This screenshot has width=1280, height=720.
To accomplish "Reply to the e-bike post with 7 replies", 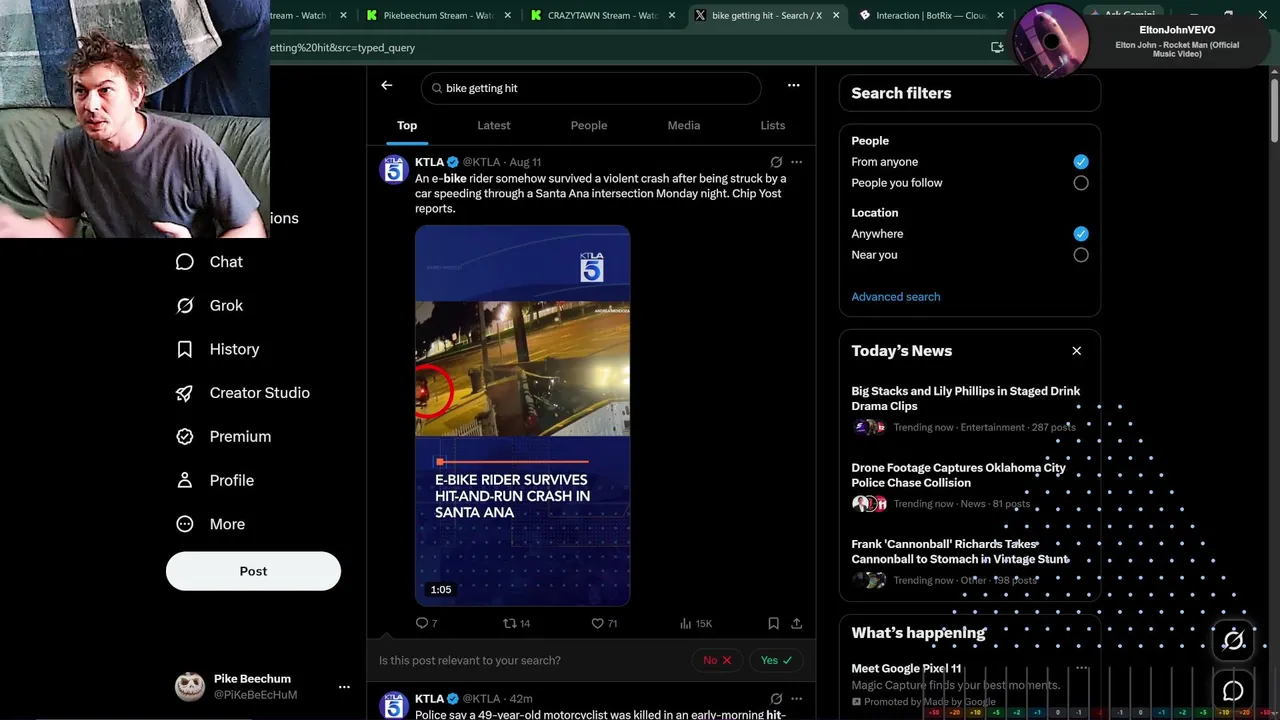I will pyautogui.click(x=426, y=623).
